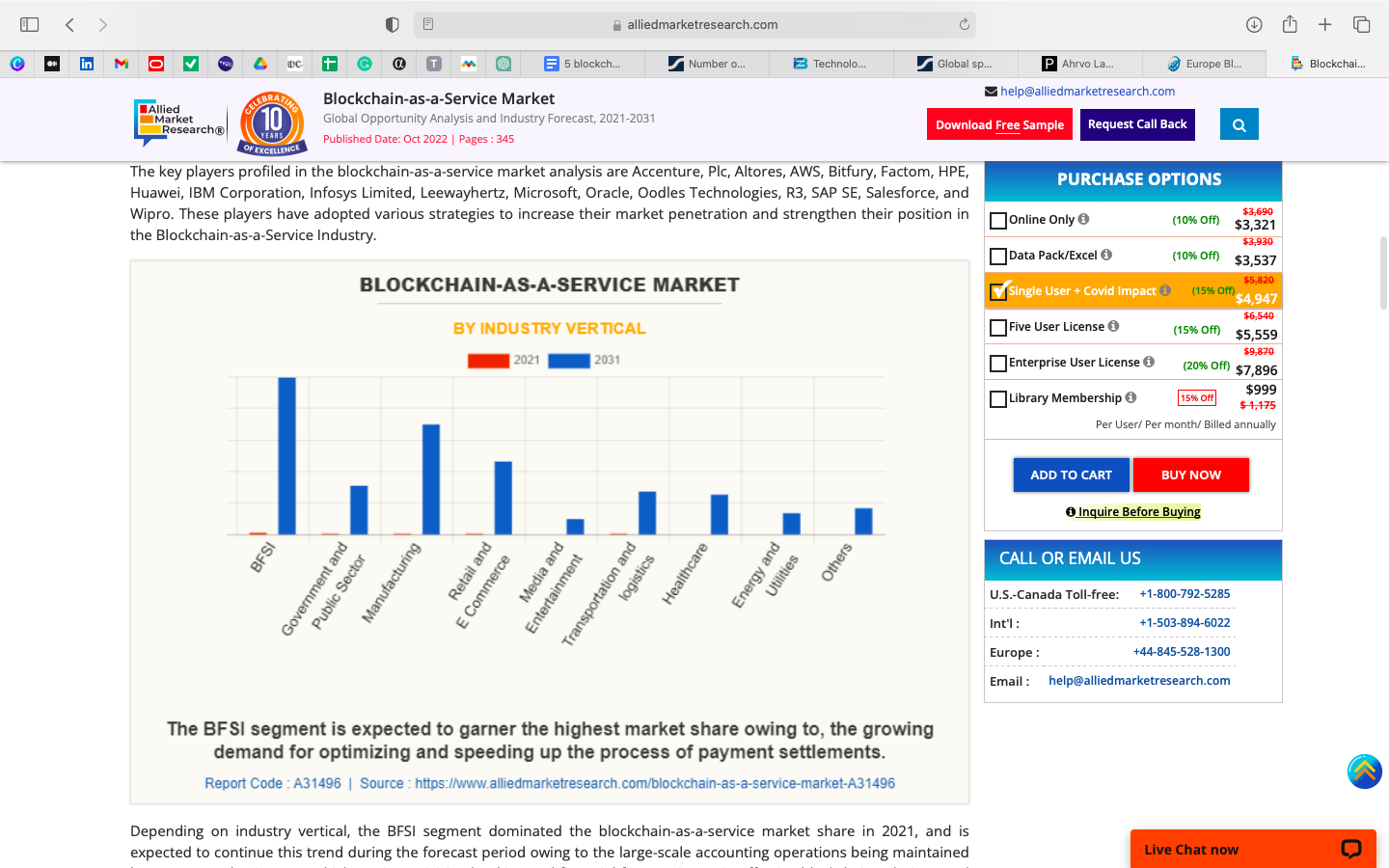Open Inquire Before Buying link
Image resolution: width=1389 pixels, height=868 pixels.
[x=1133, y=512]
